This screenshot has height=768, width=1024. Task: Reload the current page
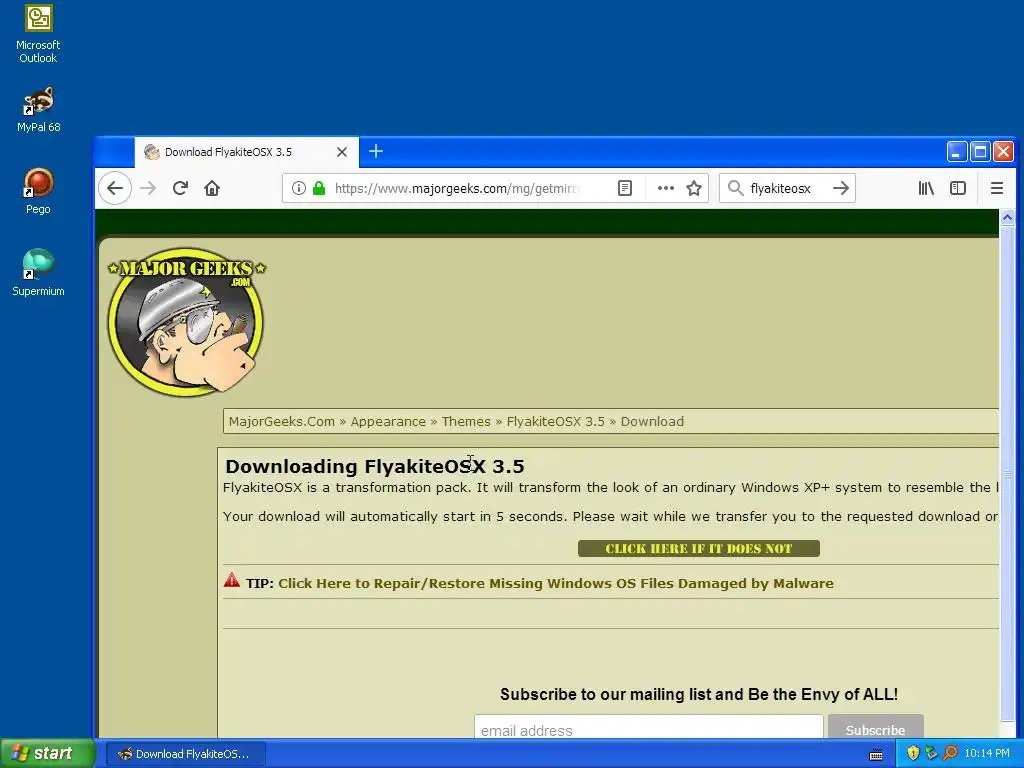181,189
